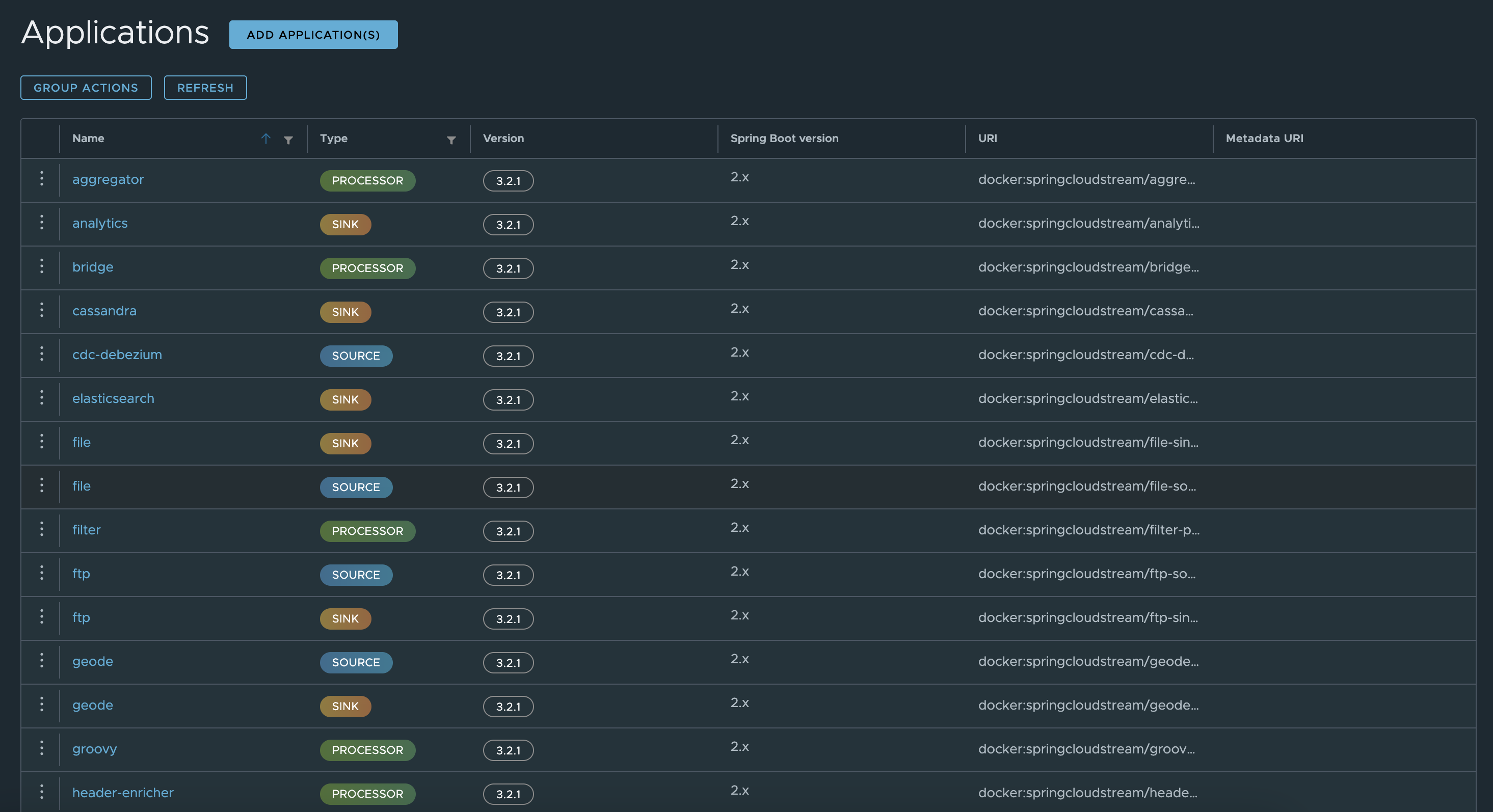Open the Type column filter
The image size is (1493, 812).
[x=451, y=140]
